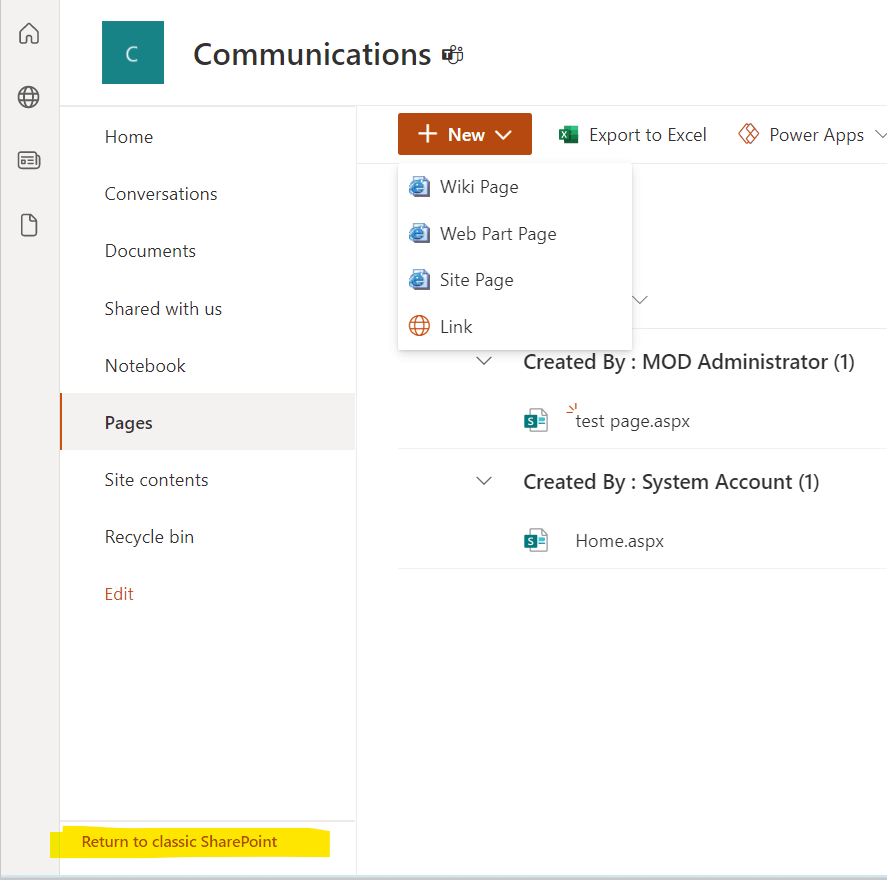Click the Excel icon next to Export to Excel
887x880 pixels.
point(568,134)
